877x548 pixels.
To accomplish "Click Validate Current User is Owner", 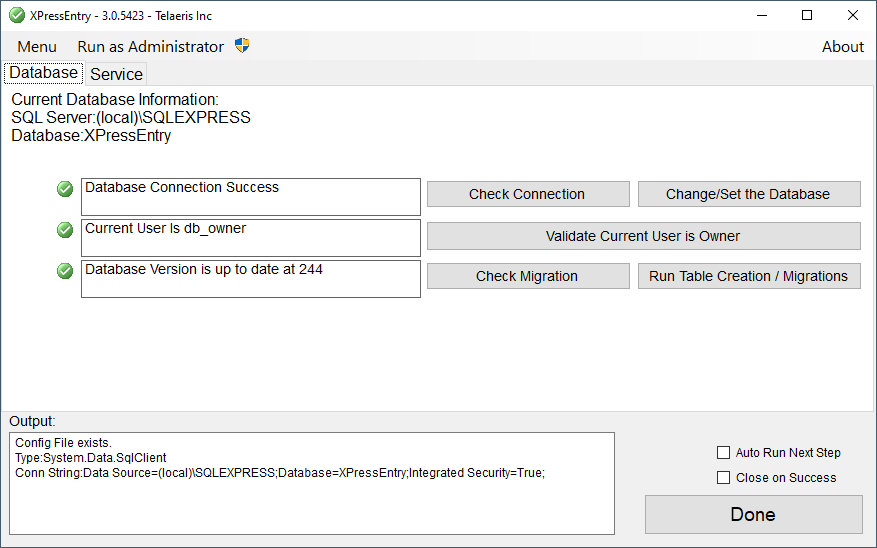I will (x=644, y=236).
